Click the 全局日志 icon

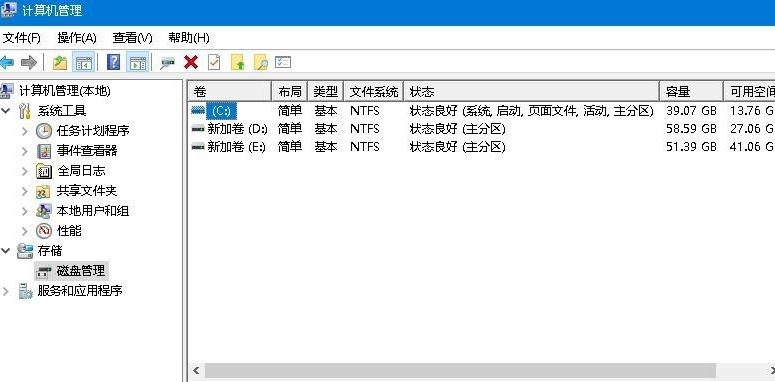click(x=44, y=171)
